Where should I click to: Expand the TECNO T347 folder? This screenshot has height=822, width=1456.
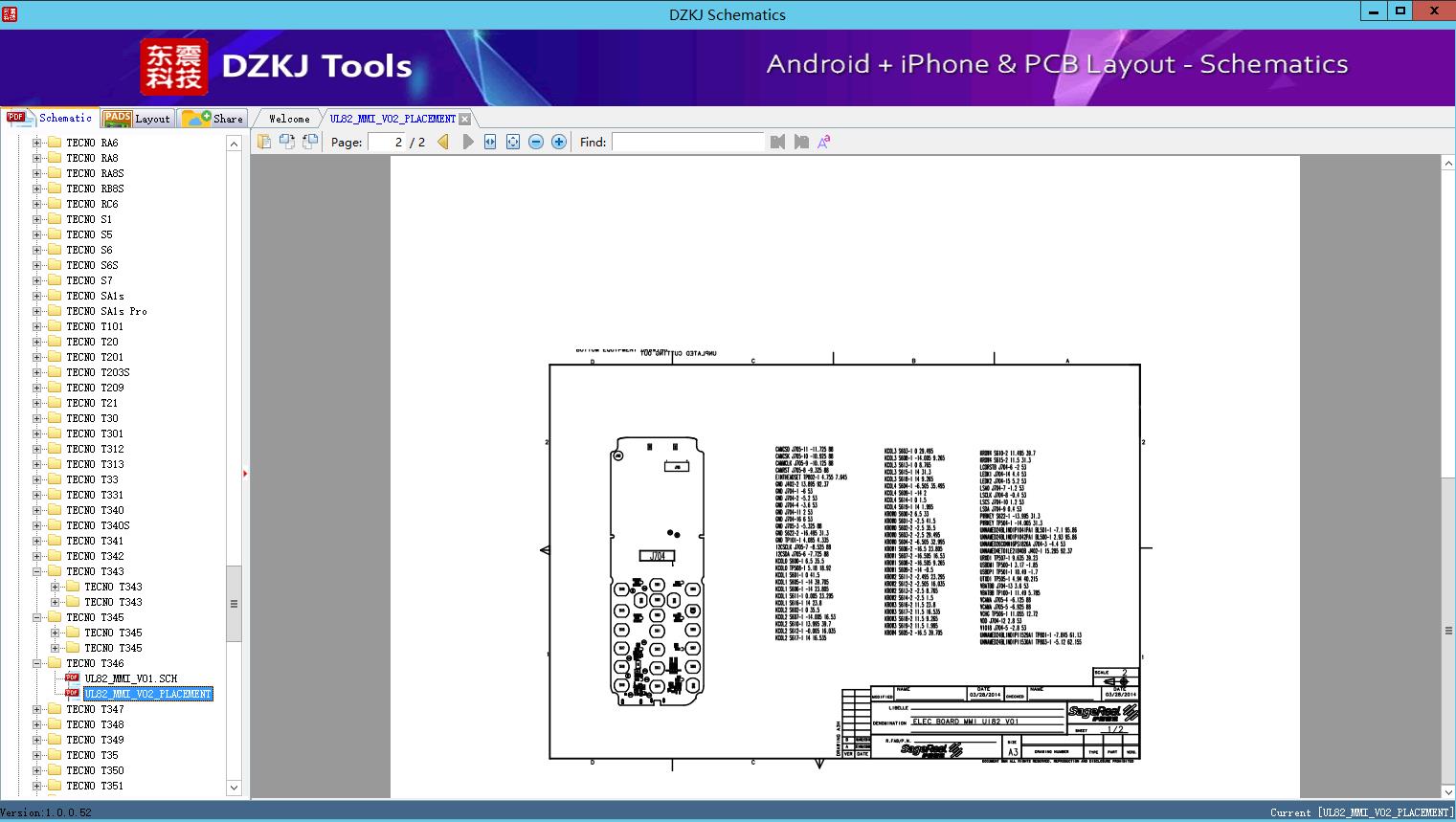(x=37, y=709)
